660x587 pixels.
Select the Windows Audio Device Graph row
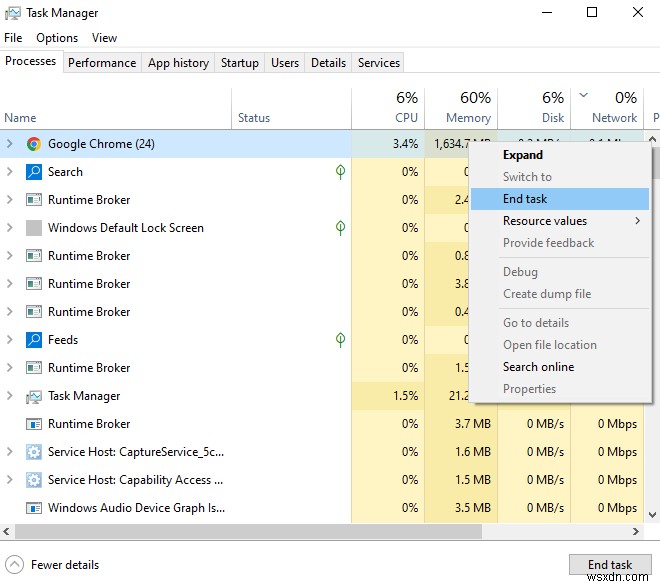pyautogui.click(x=322, y=508)
